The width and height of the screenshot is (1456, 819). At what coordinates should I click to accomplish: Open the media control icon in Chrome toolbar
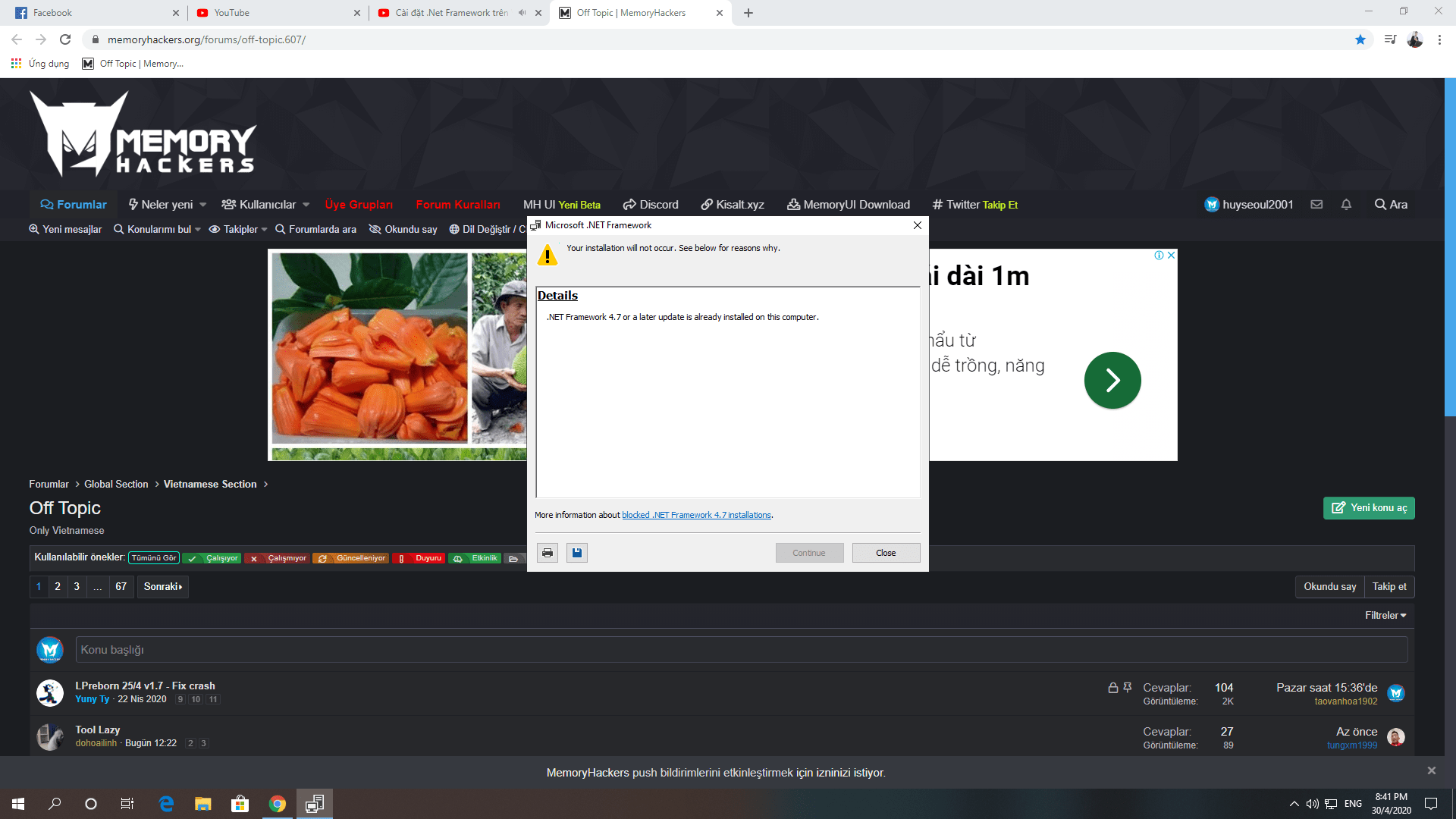1390,39
